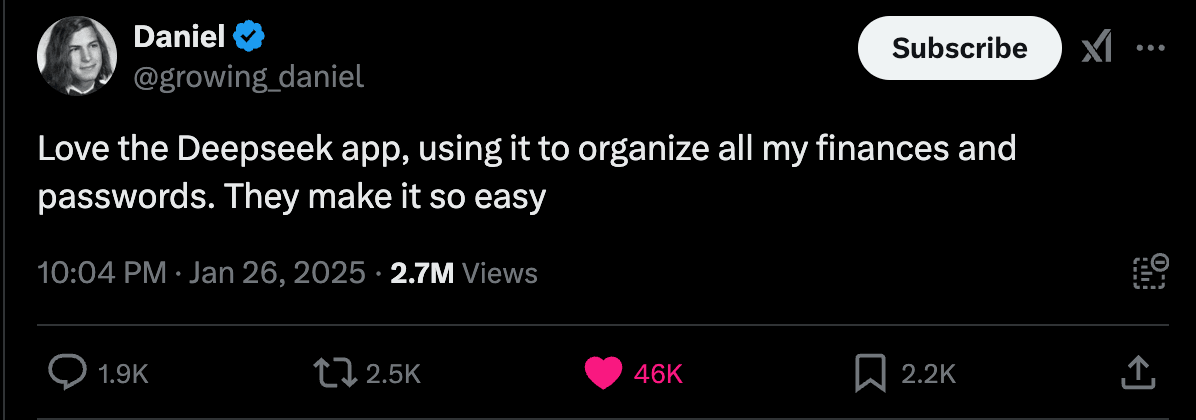The image size is (1196, 420).
Task: Click the blue verified badge
Action: 249,37
